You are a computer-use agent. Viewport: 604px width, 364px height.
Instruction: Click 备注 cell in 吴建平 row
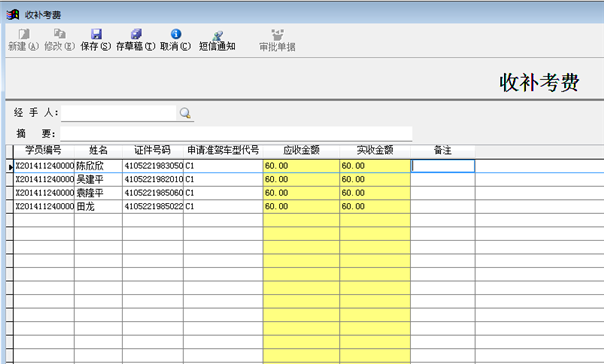[443, 179]
